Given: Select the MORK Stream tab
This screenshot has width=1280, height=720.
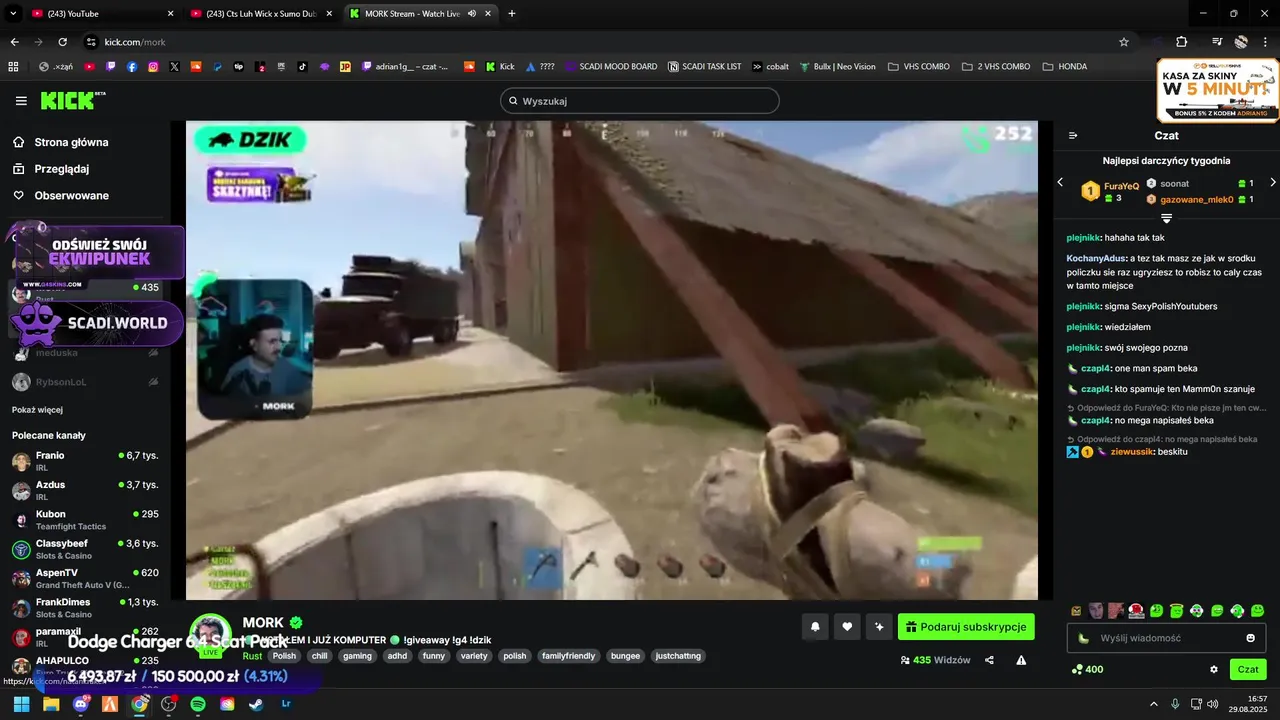Looking at the screenshot, I should click(422, 13).
